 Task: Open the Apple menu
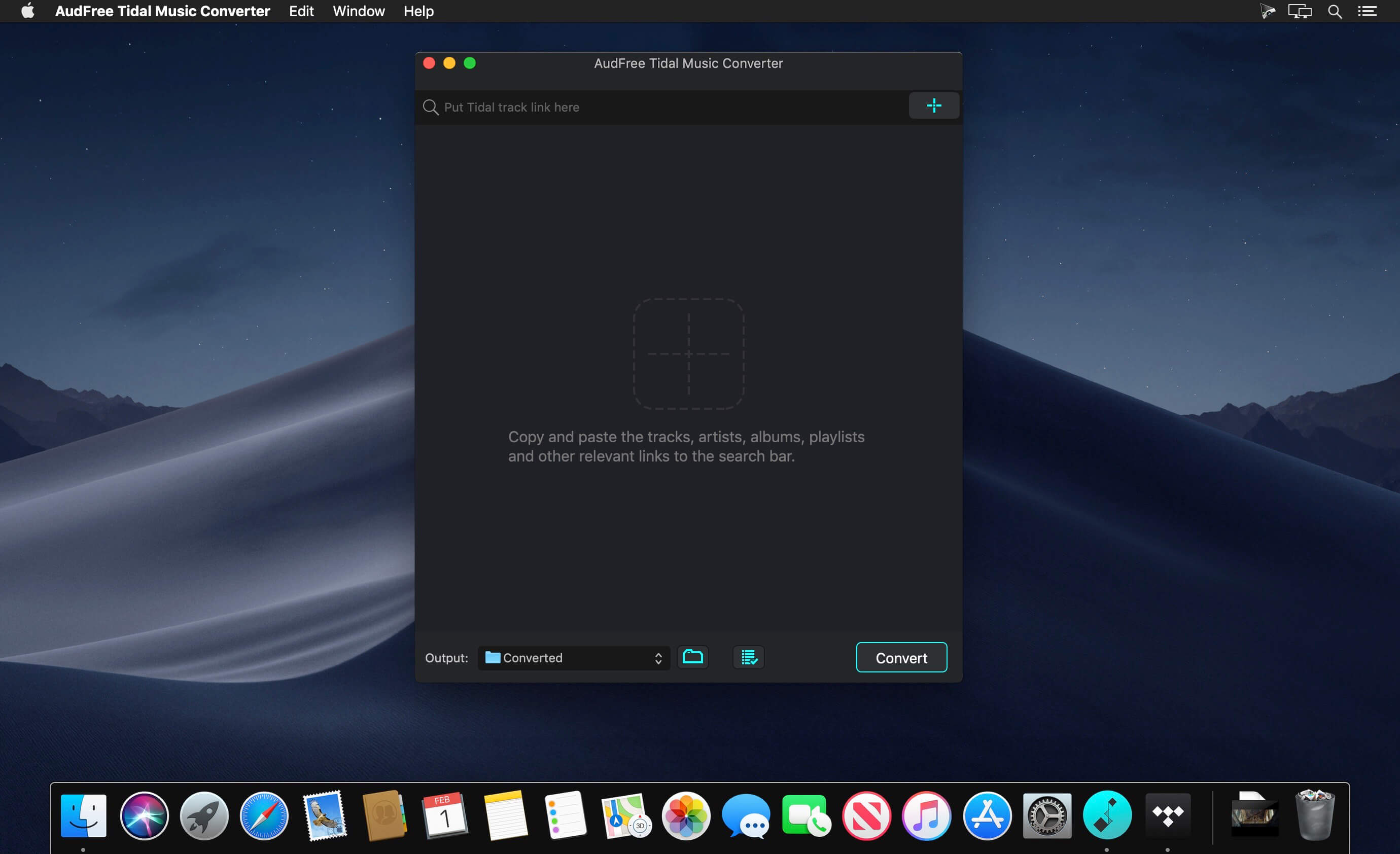[27, 11]
